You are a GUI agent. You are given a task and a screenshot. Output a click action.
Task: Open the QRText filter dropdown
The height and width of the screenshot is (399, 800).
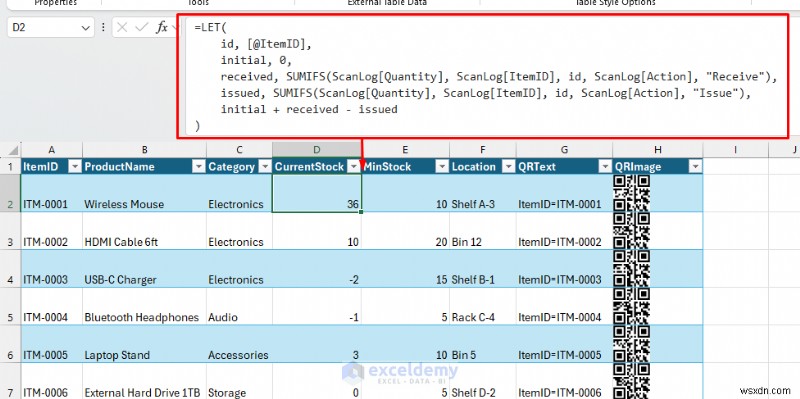pyautogui.click(x=605, y=167)
